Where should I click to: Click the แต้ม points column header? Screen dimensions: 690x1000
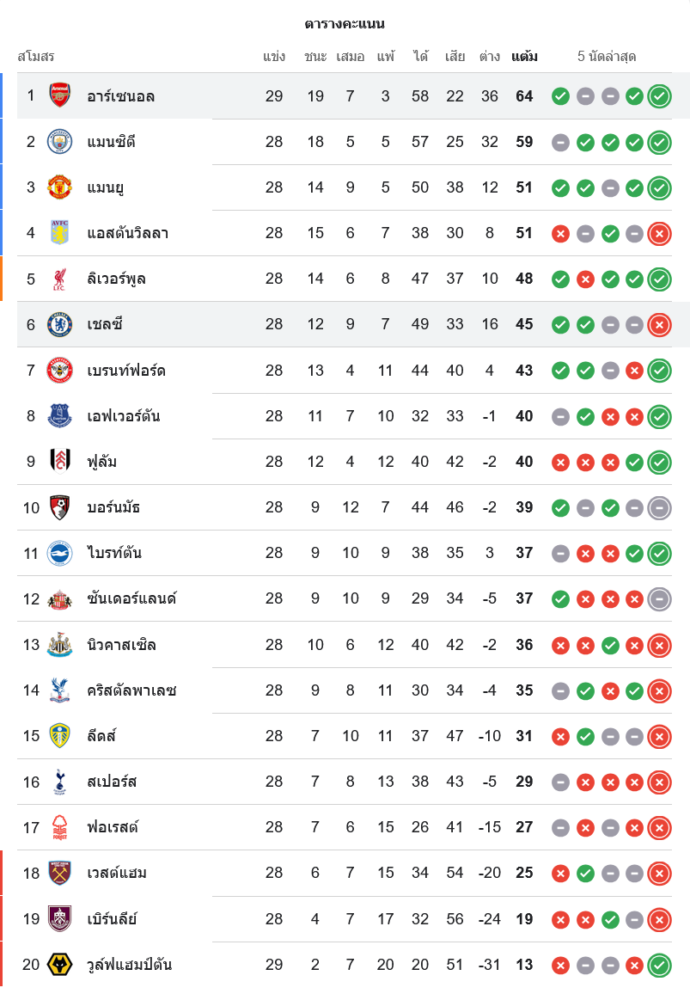(x=524, y=57)
